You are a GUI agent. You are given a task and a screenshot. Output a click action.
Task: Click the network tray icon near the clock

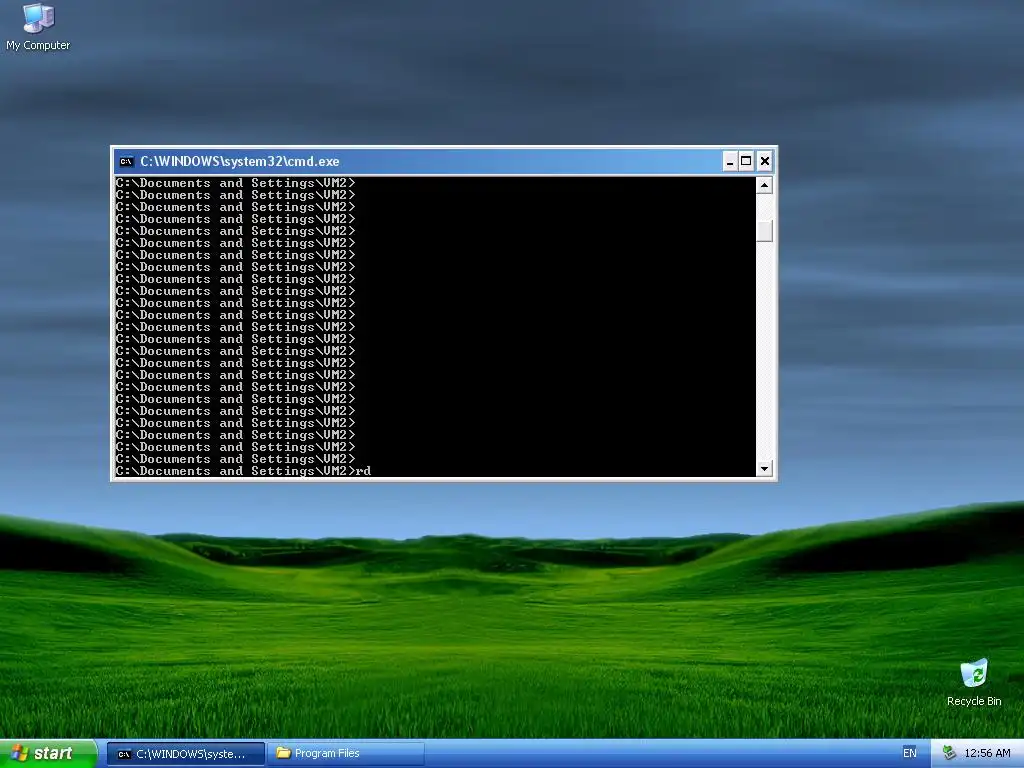coord(949,754)
